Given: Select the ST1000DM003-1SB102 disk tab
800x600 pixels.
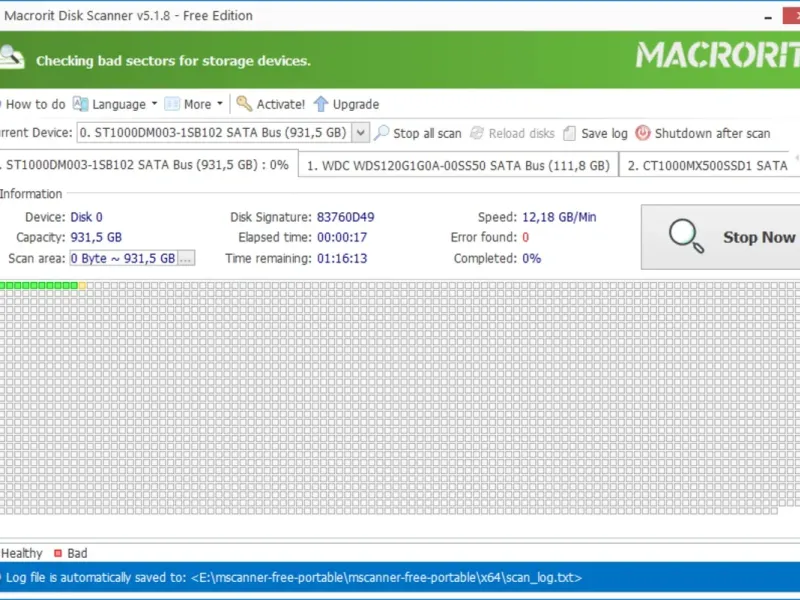Looking at the screenshot, I should (x=147, y=164).
